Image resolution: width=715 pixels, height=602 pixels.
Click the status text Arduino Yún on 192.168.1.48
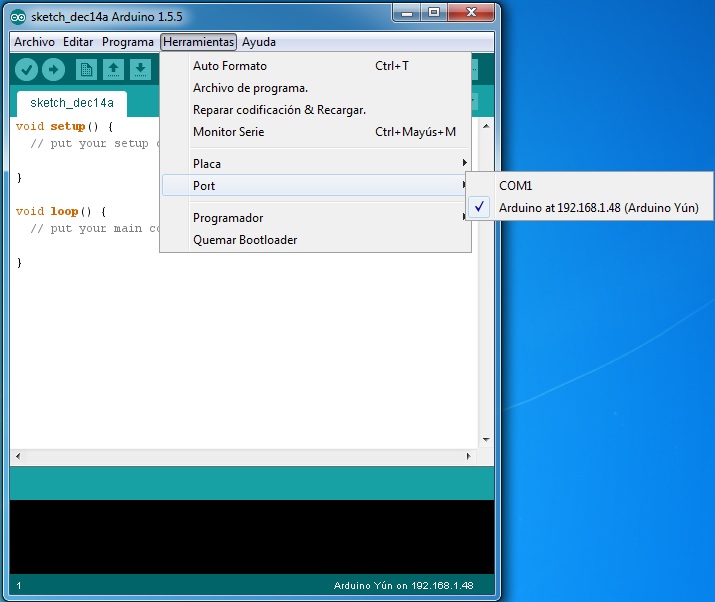click(x=404, y=586)
